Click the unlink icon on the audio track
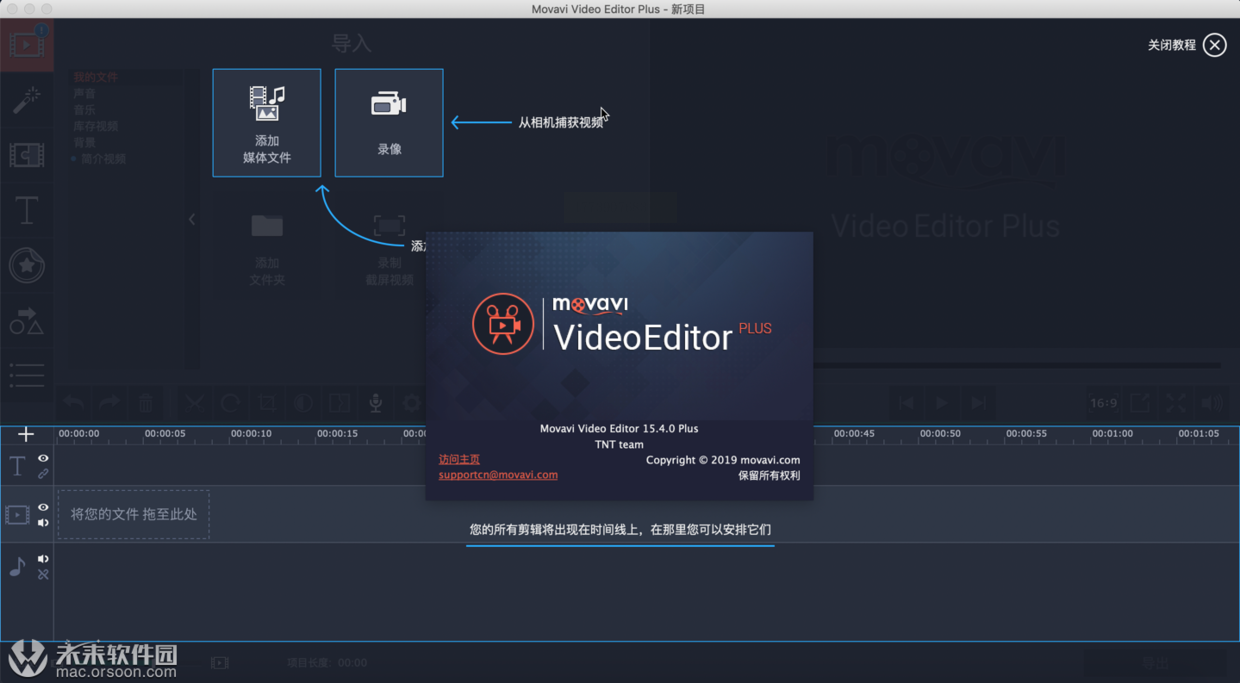This screenshot has width=1240, height=683. (43, 575)
